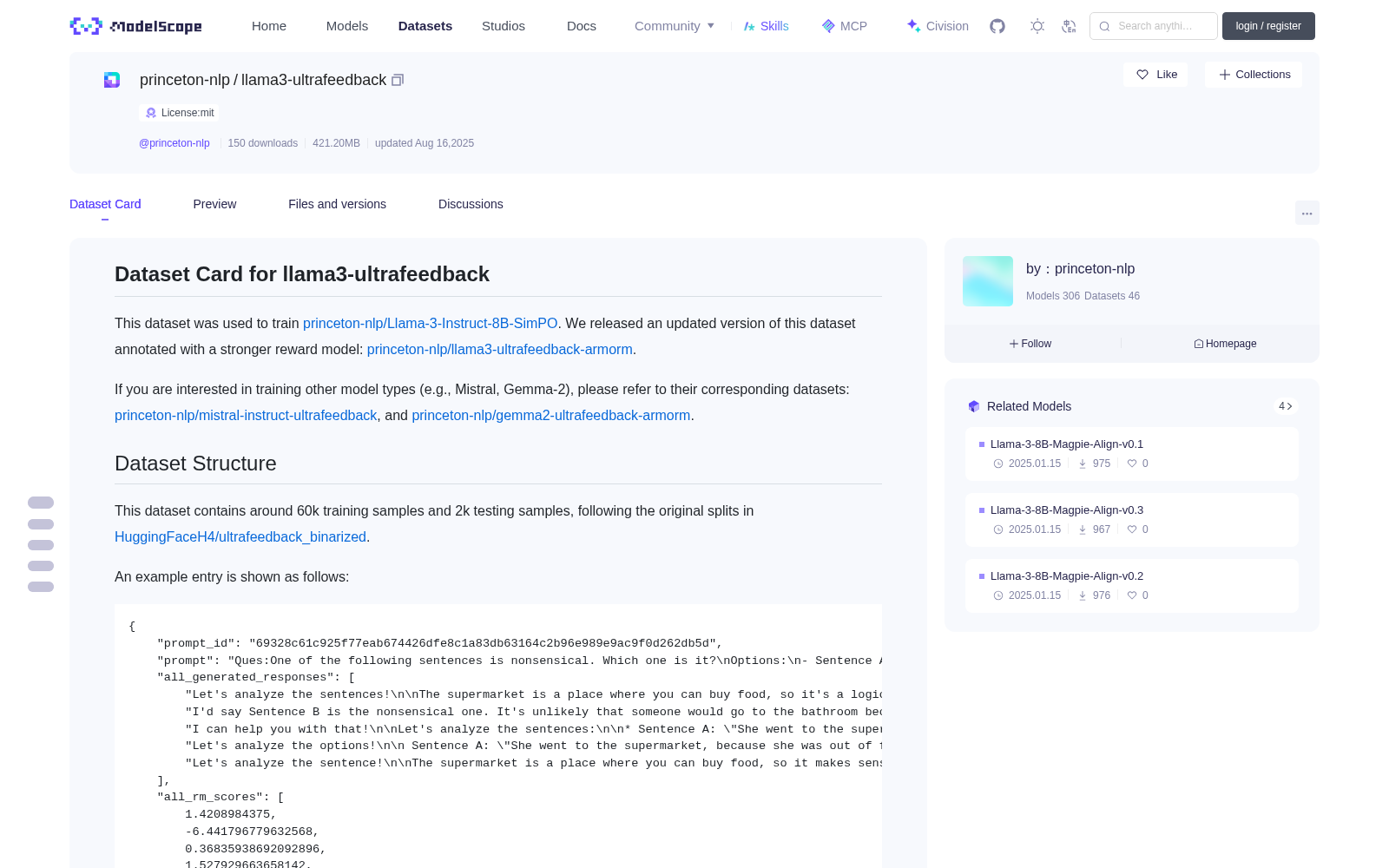This screenshot has width=1389, height=868.
Task: Go to the Home menu
Action: pyautogui.click(x=269, y=26)
